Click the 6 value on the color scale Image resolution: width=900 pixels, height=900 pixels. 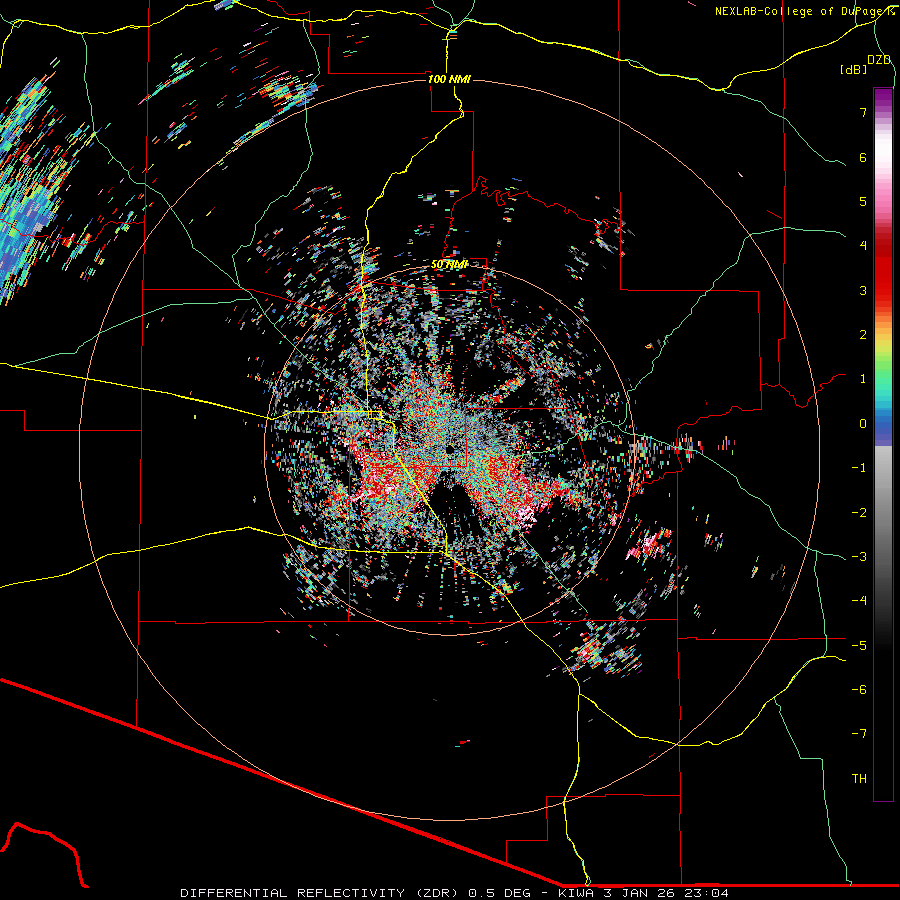tap(863, 157)
